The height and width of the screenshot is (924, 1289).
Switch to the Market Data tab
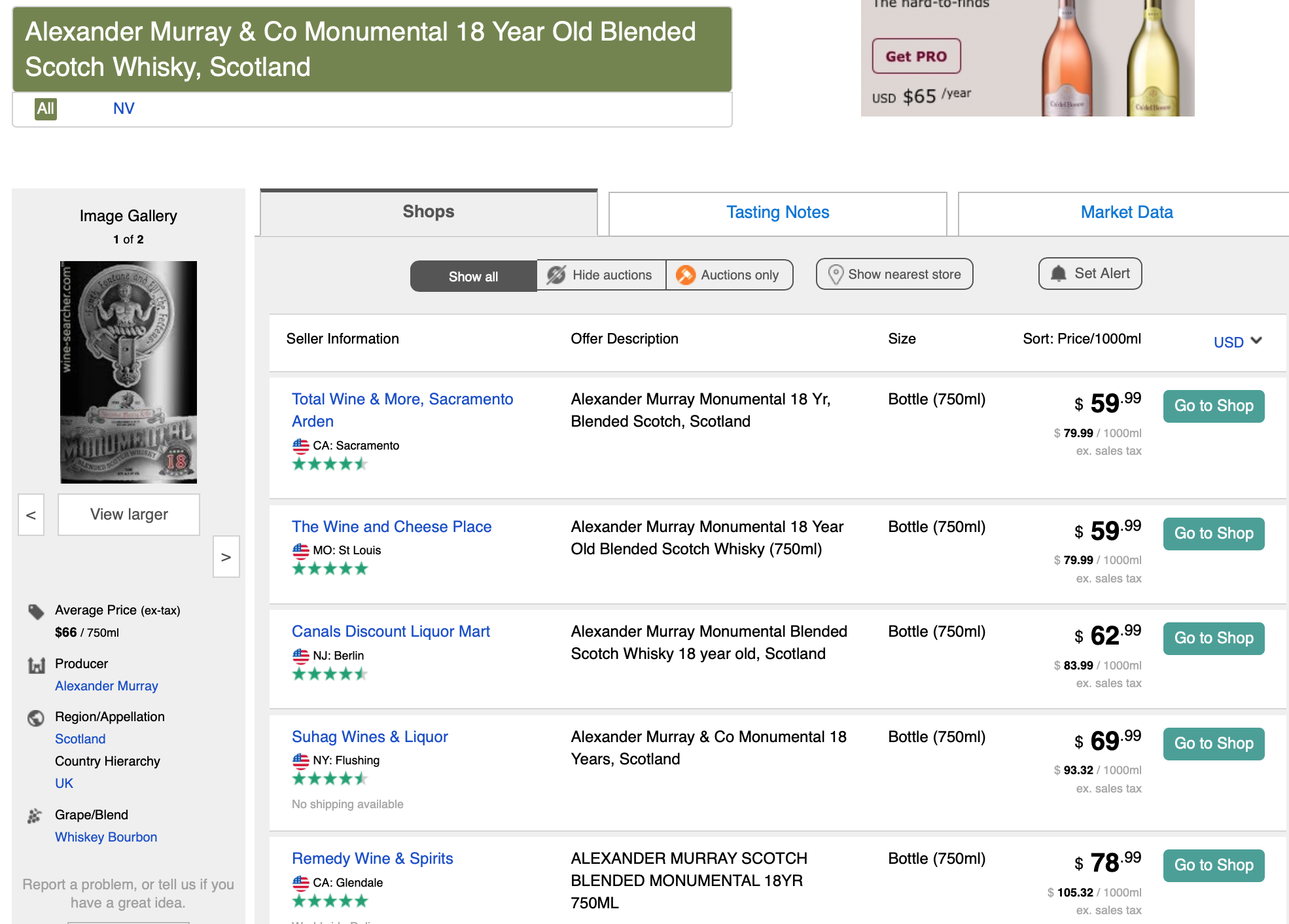tap(1125, 212)
